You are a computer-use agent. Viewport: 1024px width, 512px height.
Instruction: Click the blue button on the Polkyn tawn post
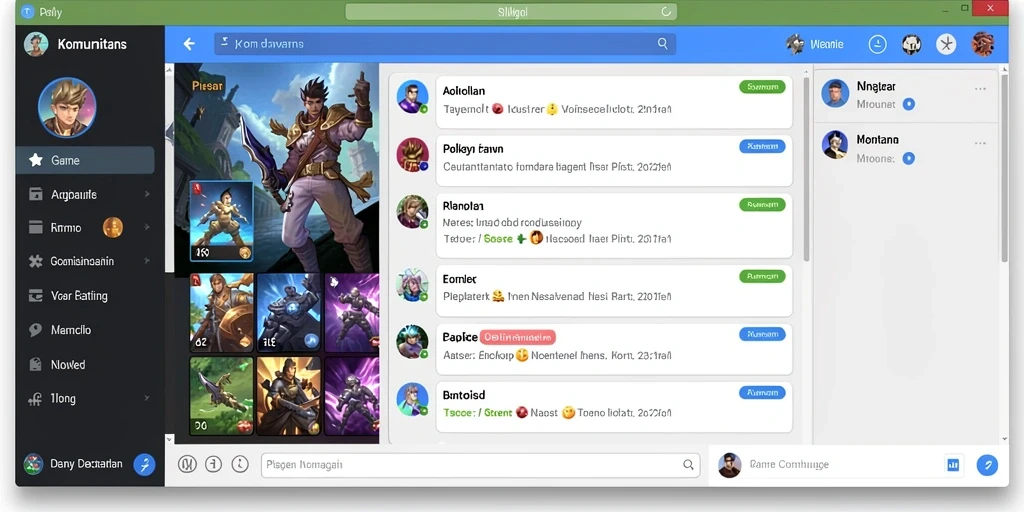762,146
